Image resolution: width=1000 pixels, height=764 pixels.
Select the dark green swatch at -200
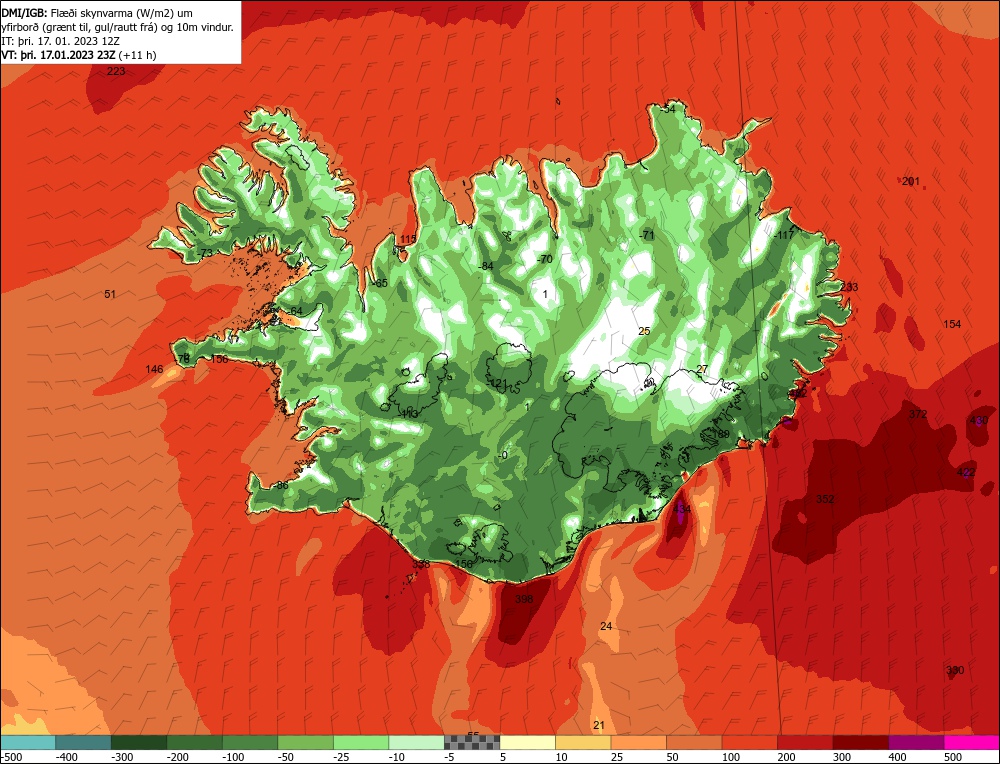point(194,742)
